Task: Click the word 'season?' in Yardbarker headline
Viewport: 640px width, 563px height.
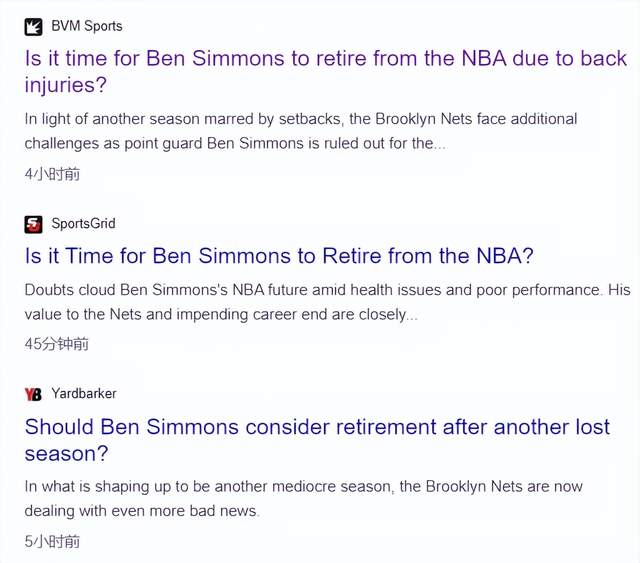Action: coord(67,454)
